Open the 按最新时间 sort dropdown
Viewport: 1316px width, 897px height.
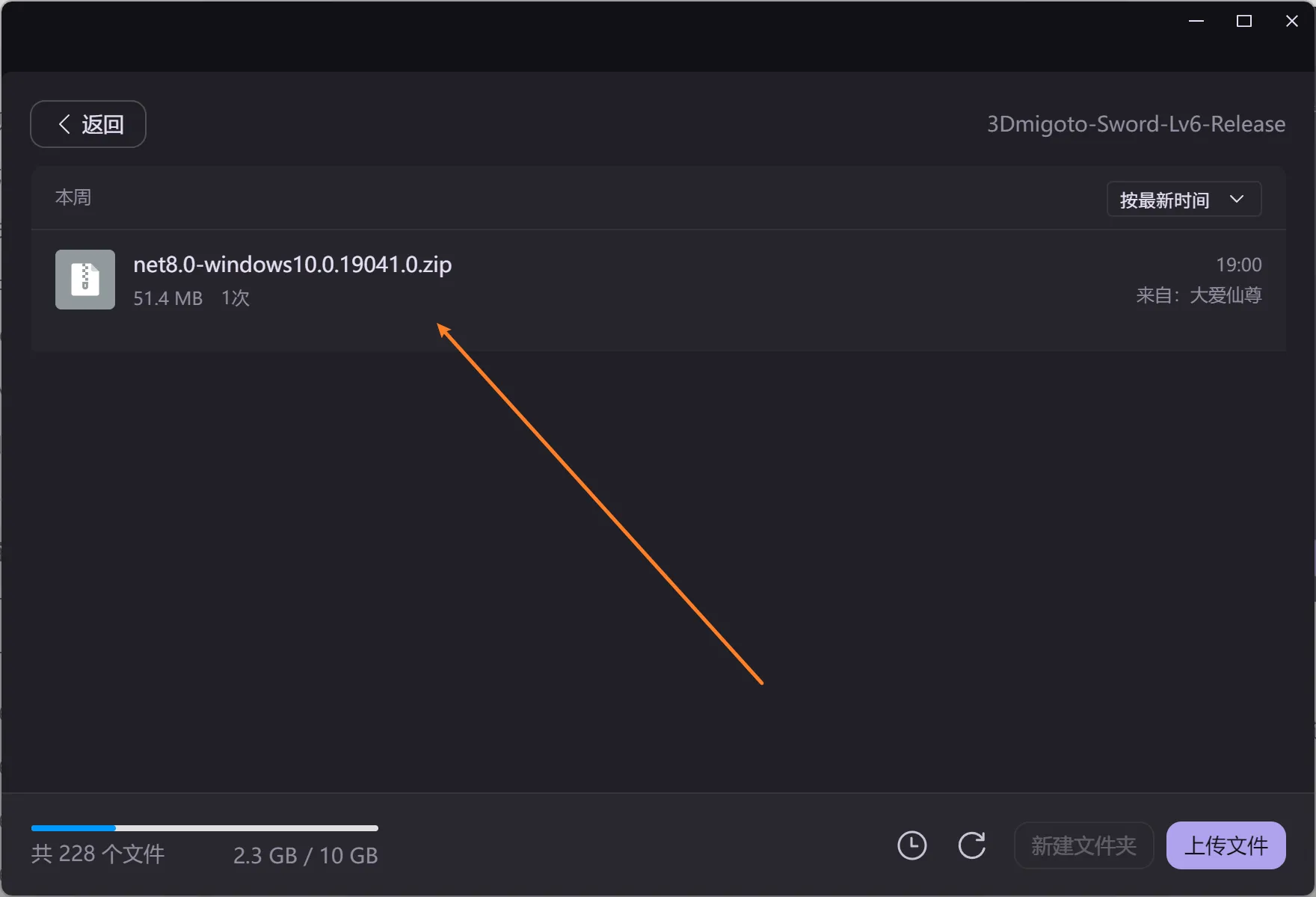pyautogui.click(x=1183, y=200)
